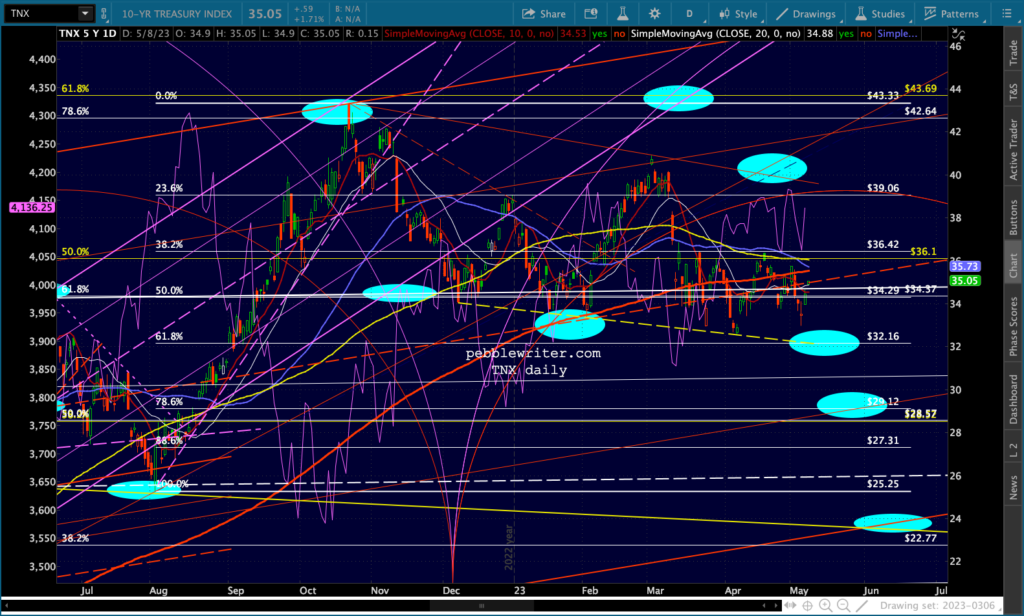
Task: Open the TNX symbol dropdown arrow
Action: click(x=86, y=13)
